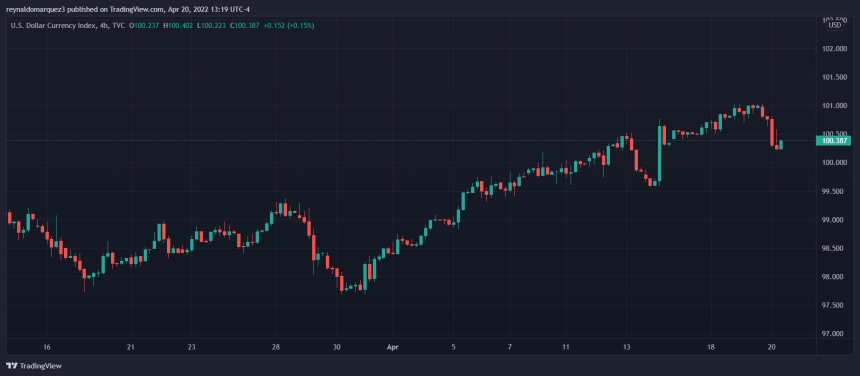Click the 101.500 price axis label
The image size is (860, 376).
coord(834,77)
